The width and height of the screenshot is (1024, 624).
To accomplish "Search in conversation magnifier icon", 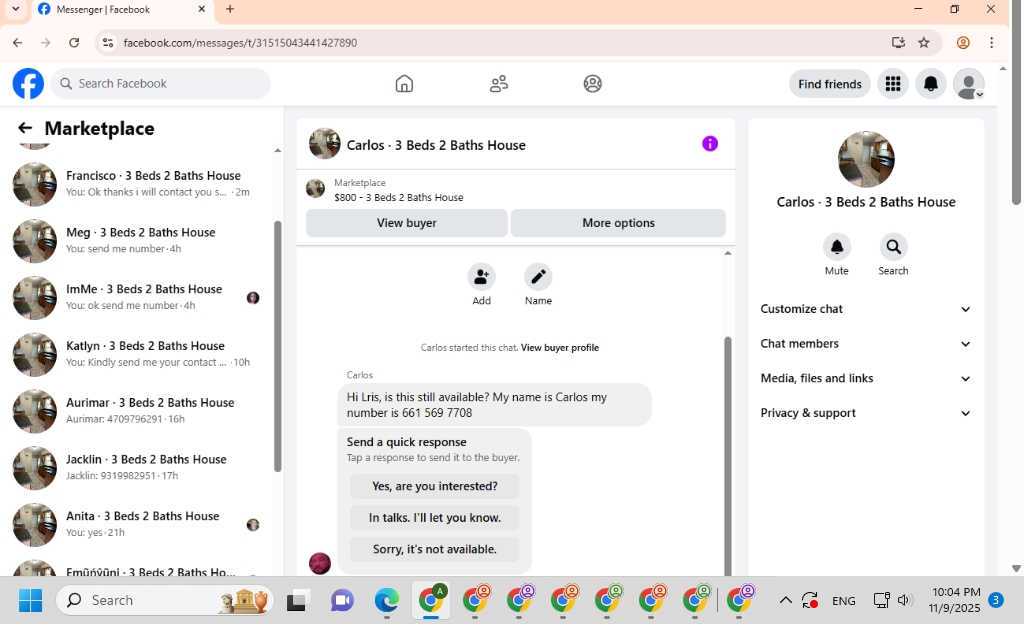I will coord(893,247).
